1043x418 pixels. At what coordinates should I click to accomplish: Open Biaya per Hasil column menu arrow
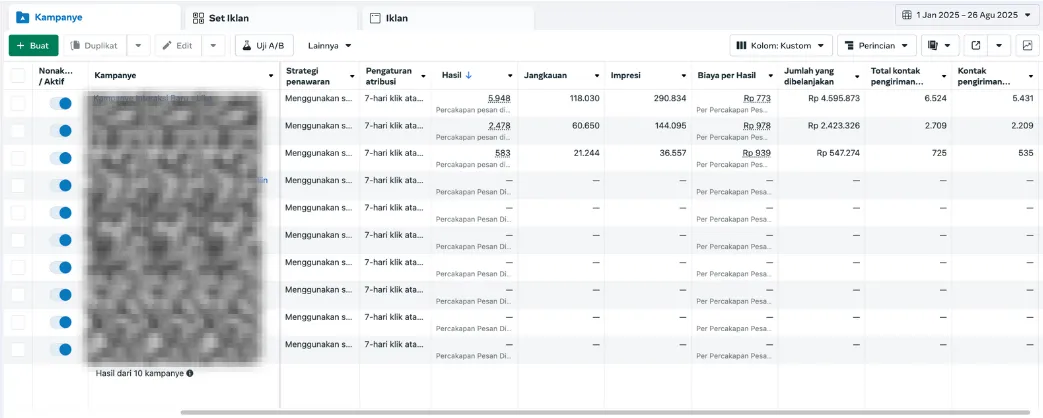point(770,76)
